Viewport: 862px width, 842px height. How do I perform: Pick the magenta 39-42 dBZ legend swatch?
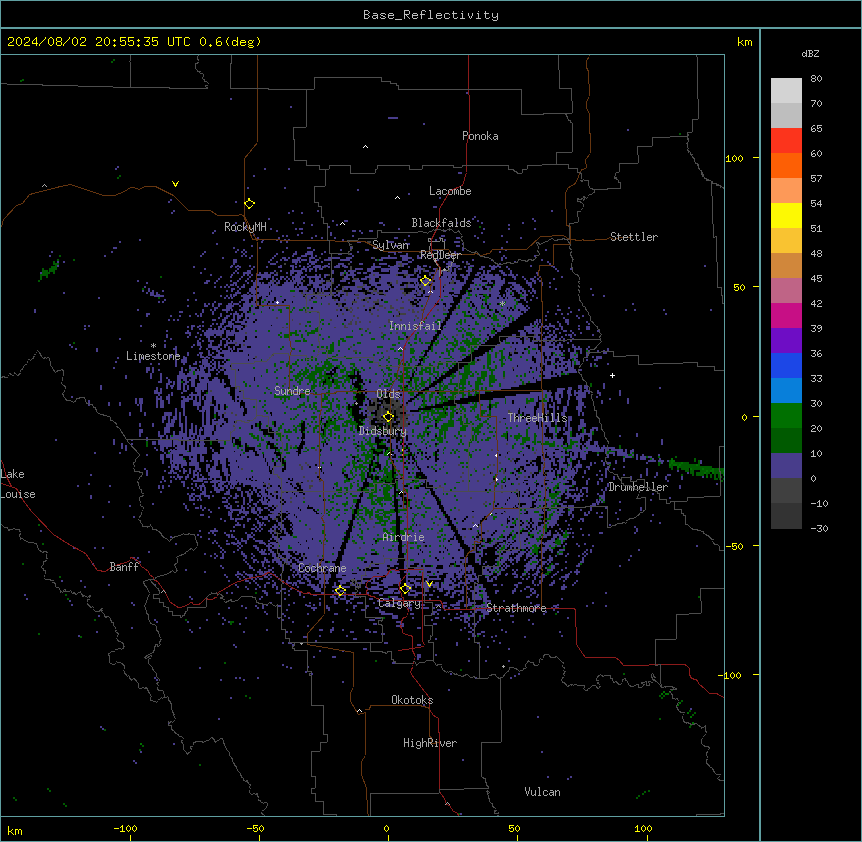(786, 315)
